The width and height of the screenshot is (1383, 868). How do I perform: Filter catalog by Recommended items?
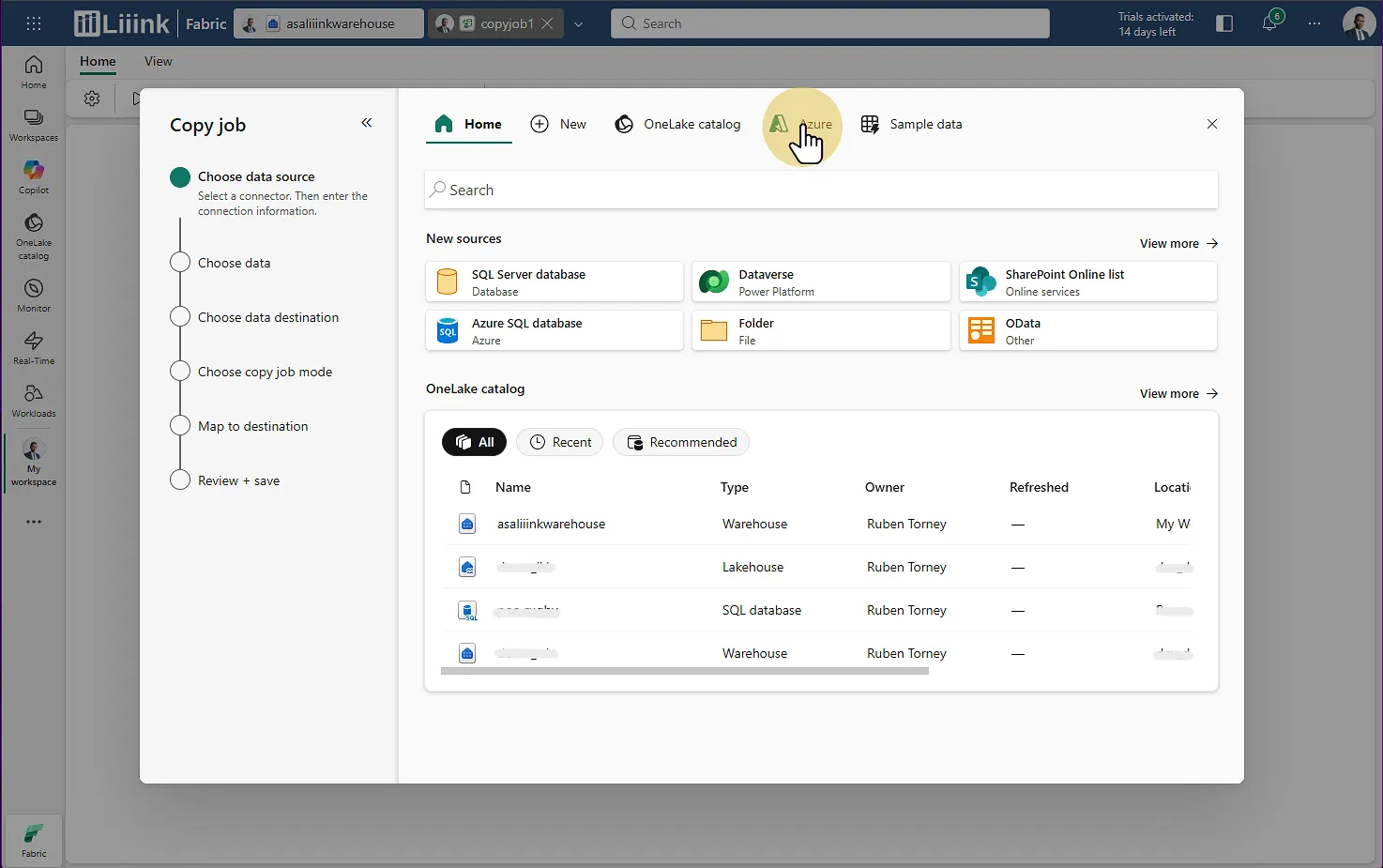[681, 442]
